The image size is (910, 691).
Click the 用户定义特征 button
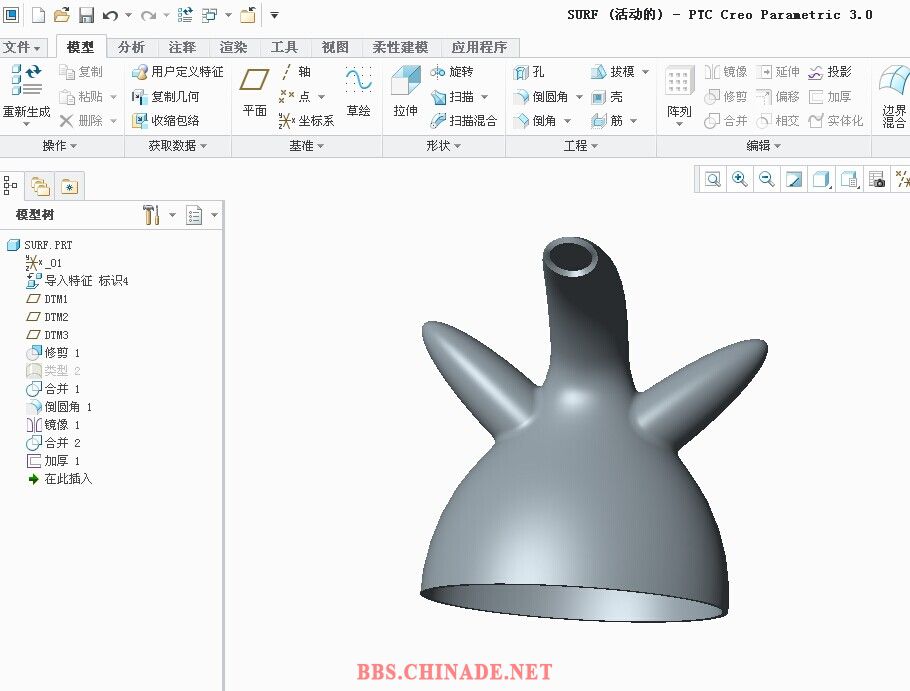point(178,72)
